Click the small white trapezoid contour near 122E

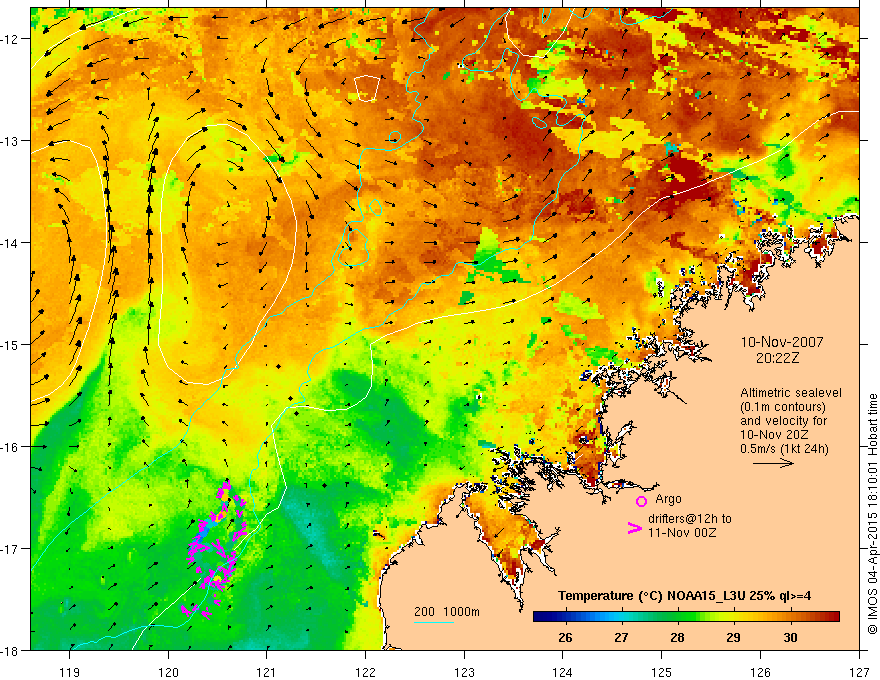(x=367, y=89)
